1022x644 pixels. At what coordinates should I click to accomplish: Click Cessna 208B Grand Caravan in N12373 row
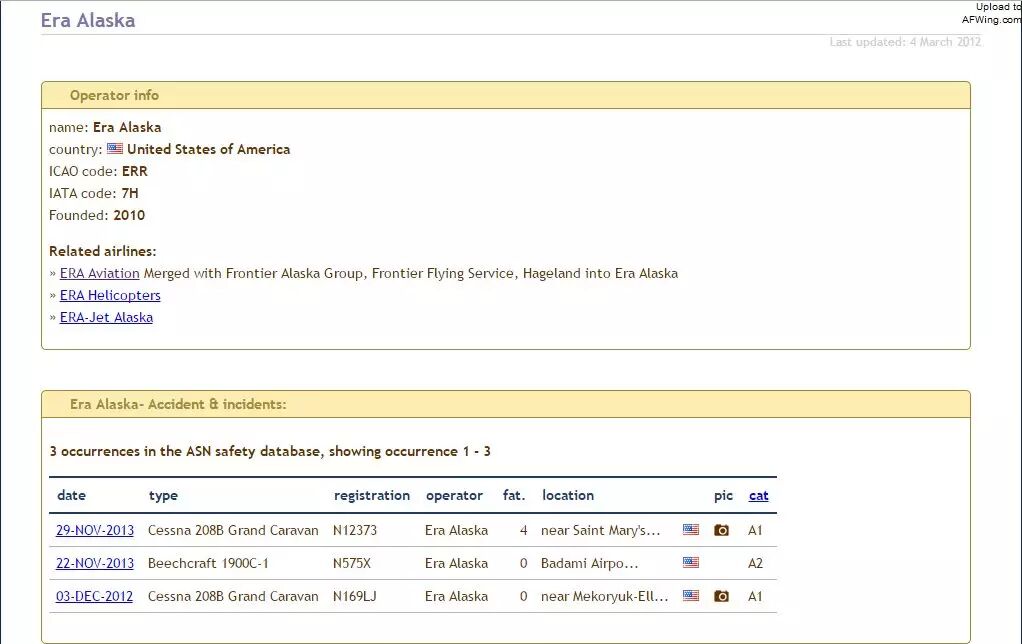(x=233, y=531)
